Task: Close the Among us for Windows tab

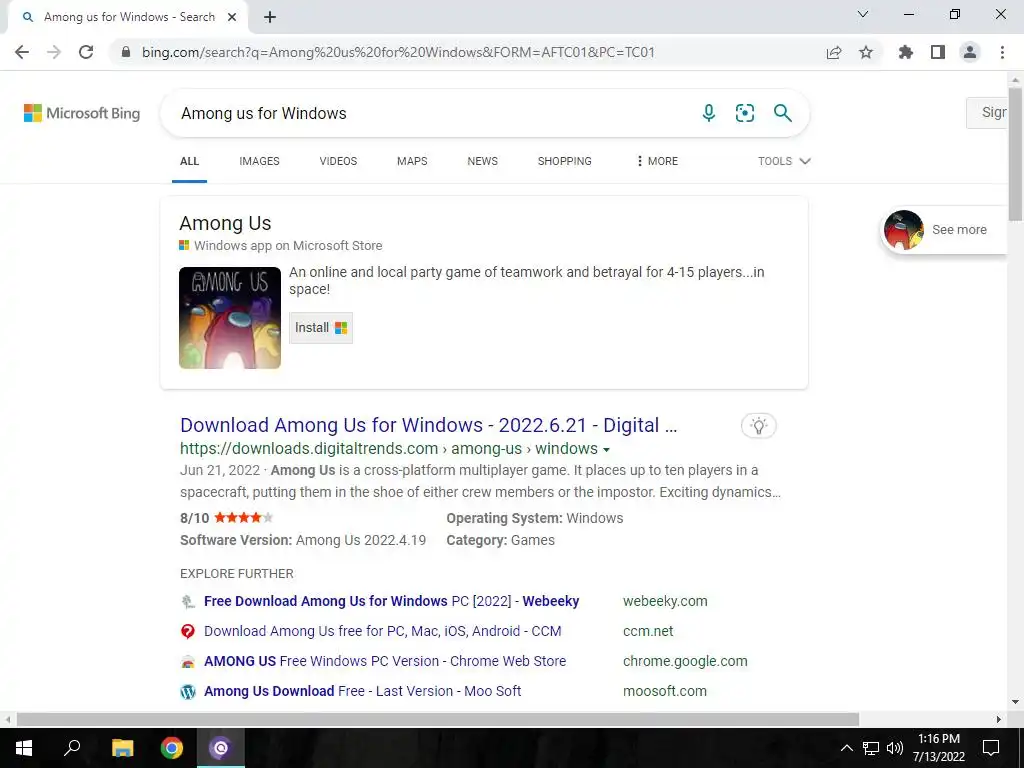Action: point(232,18)
